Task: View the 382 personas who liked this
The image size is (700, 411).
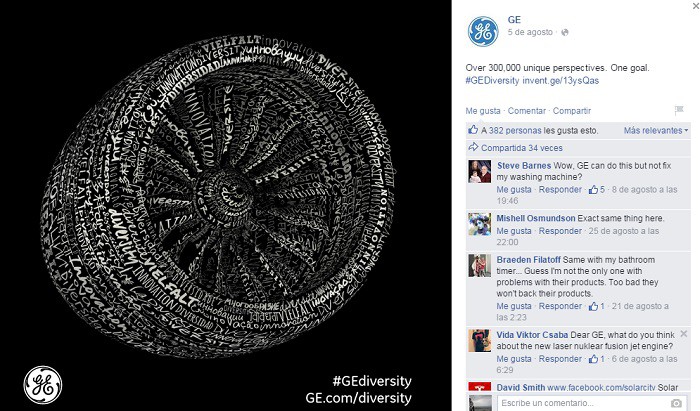Action: (515, 130)
